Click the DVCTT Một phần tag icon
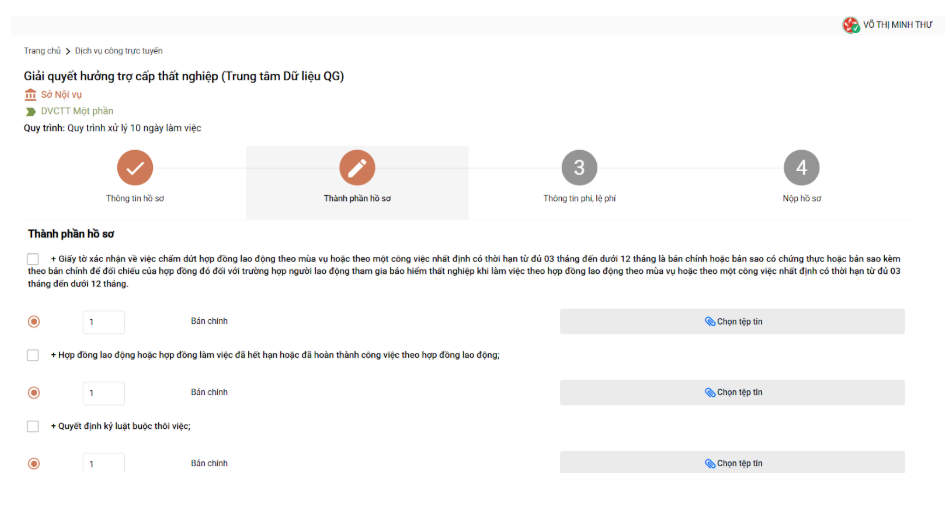This screenshot has width=946, height=518. pyautogui.click(x=31, y=111)
